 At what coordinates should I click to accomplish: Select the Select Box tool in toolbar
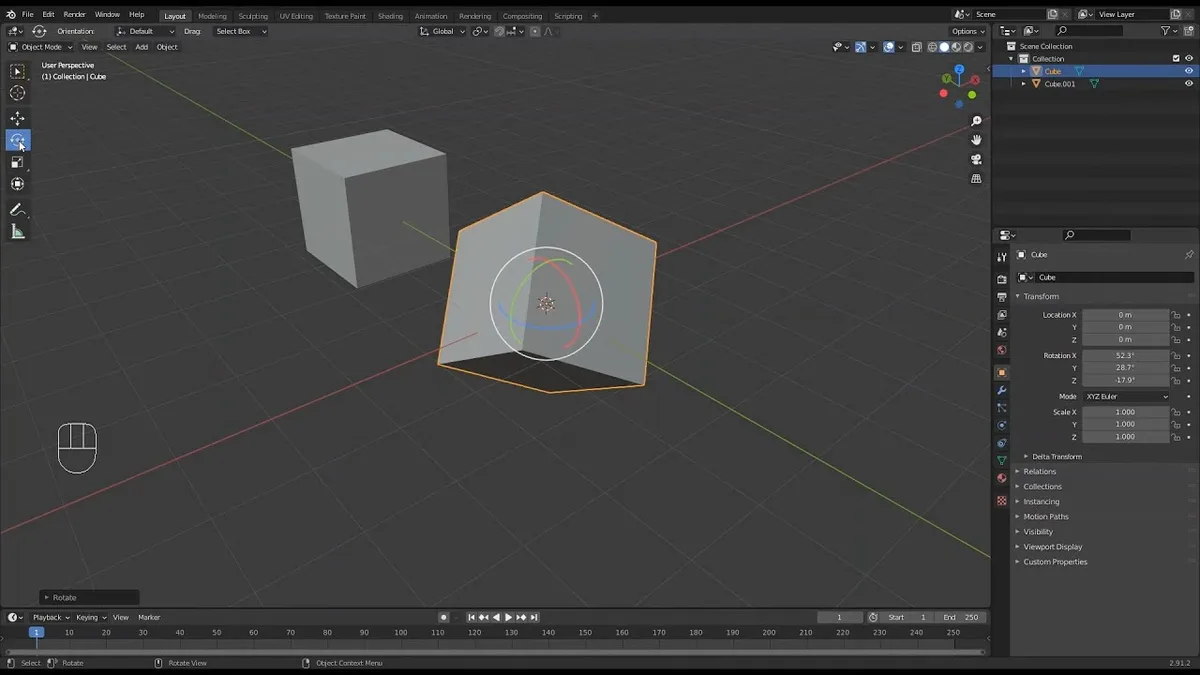pos(18,72)
